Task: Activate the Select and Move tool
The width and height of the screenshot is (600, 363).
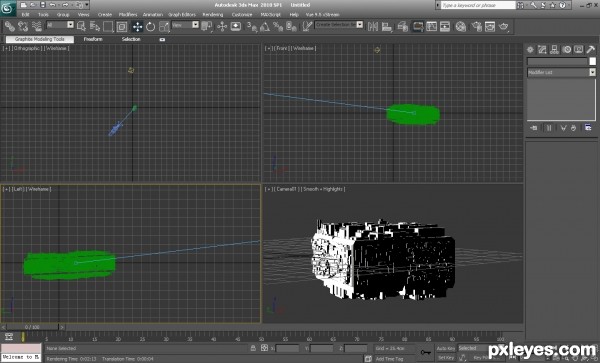Action: (x=137, y=26)
